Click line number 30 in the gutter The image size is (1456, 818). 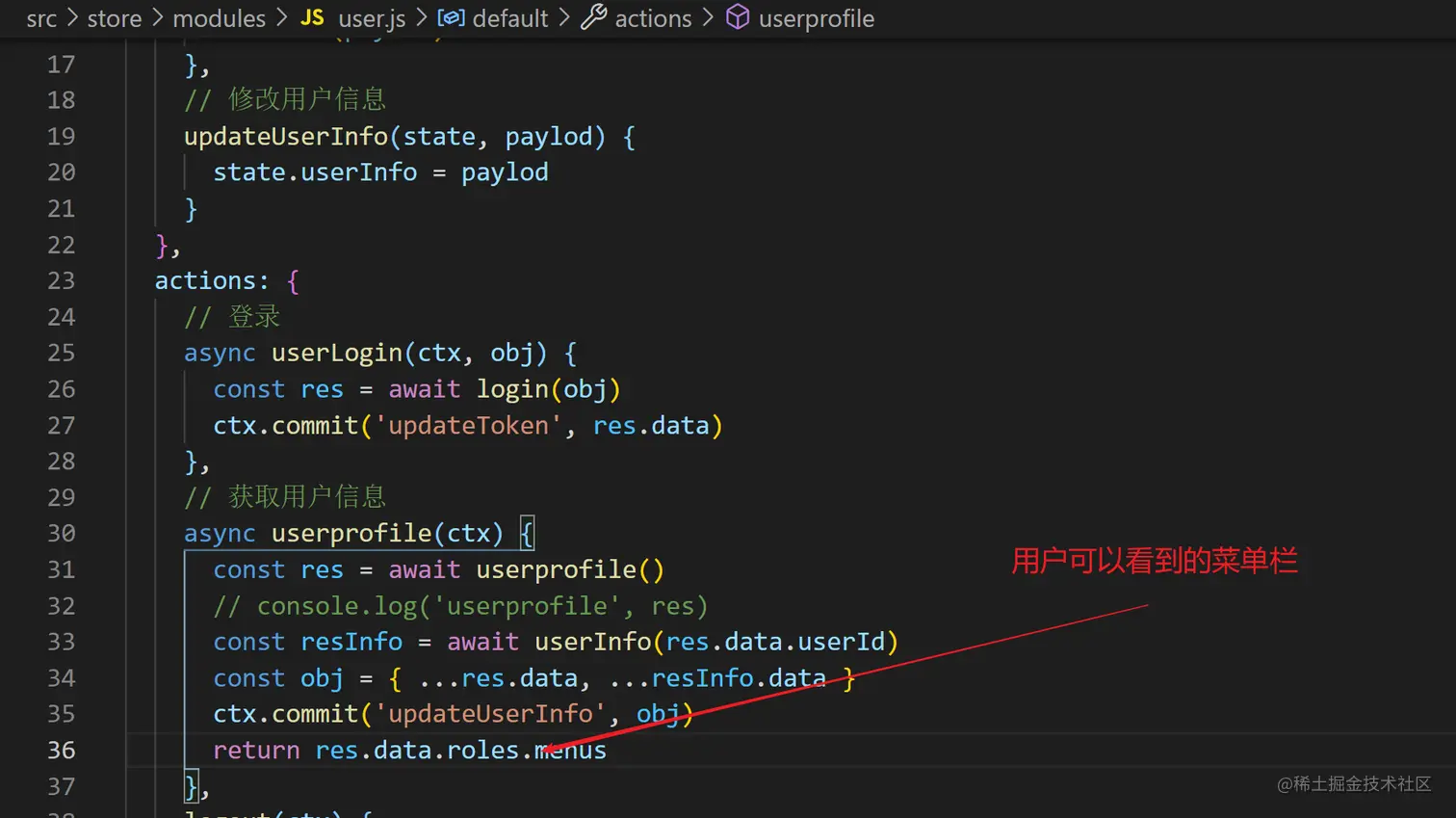pos(61,534)
